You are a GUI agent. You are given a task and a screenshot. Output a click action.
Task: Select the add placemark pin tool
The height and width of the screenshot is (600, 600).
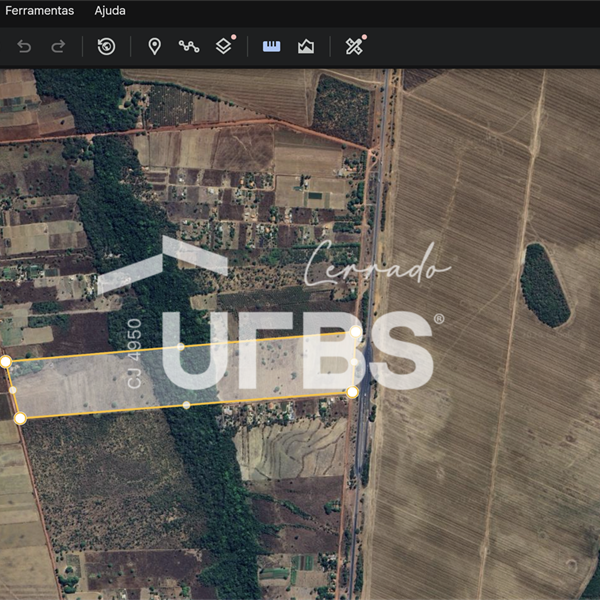tap(154, 46)
